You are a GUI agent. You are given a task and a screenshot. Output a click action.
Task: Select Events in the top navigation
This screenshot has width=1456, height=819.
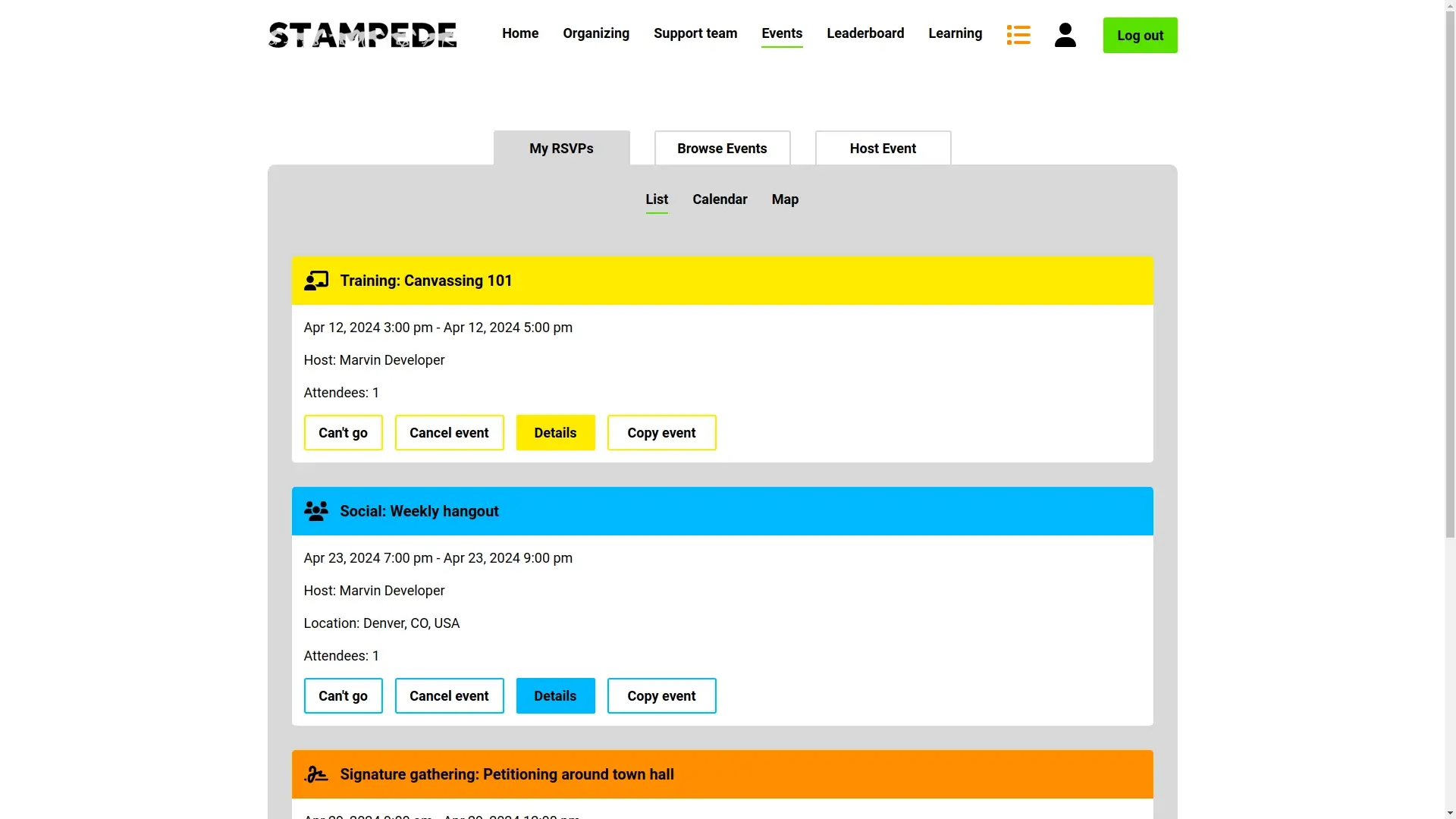coord(782,33)
